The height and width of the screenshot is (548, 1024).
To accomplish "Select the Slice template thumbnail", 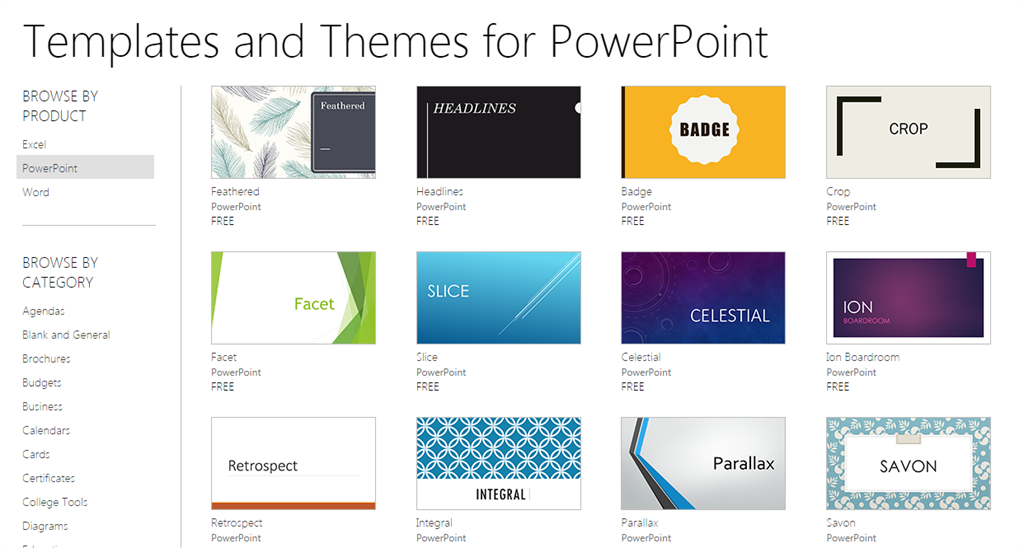I will click(498, 298).
